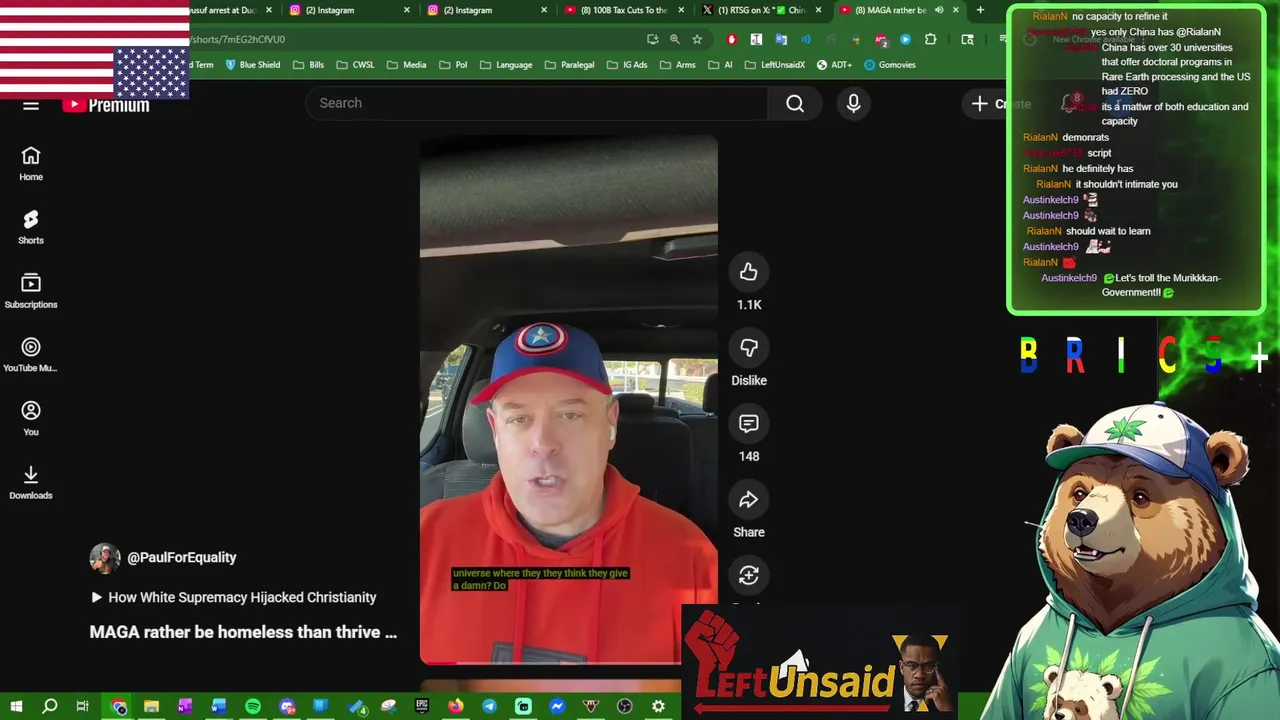Open the Chrome extensions puzzle icon

click(x=931, y=39)
